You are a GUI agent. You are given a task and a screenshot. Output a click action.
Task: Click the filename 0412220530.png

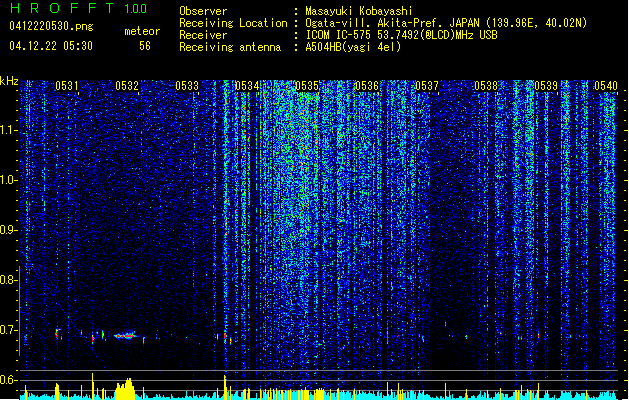point(51,26)
